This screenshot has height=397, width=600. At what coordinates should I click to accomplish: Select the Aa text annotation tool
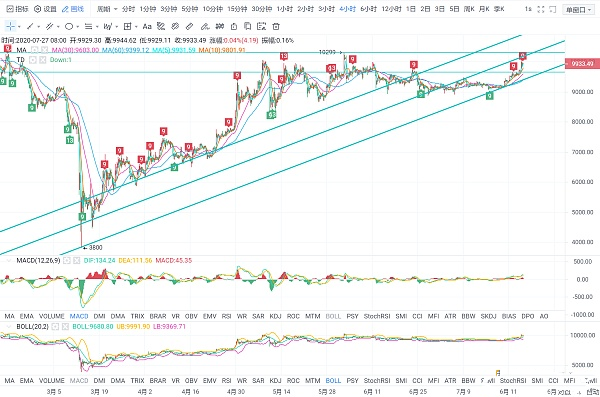(147, 26)
